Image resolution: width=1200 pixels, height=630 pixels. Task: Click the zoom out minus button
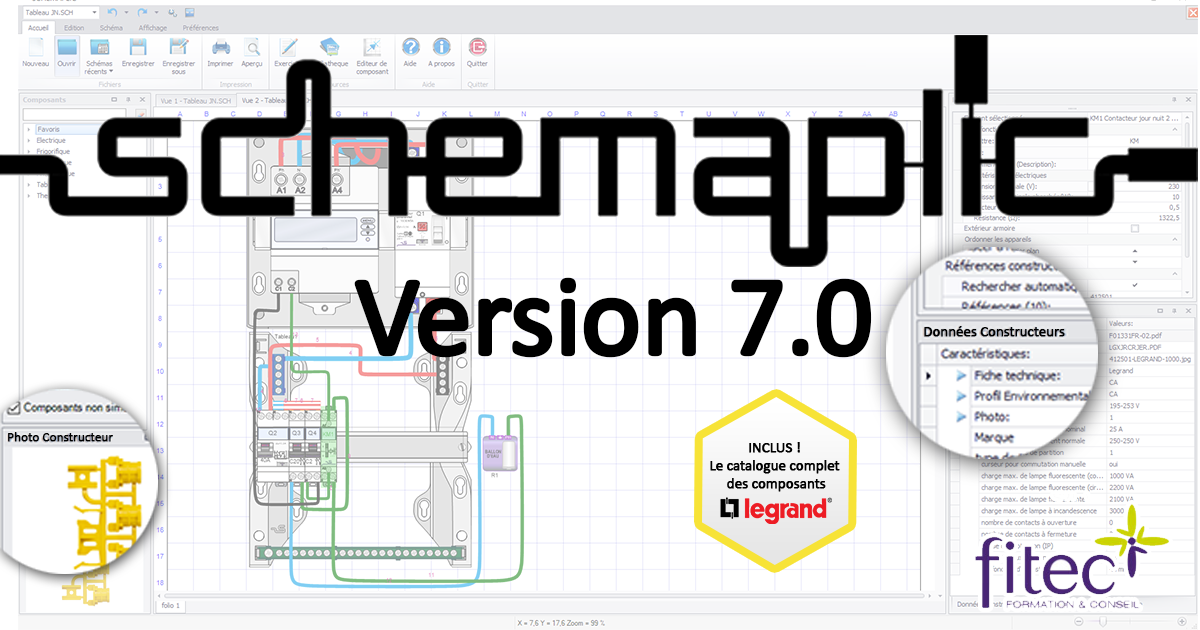coord(1079,621)
